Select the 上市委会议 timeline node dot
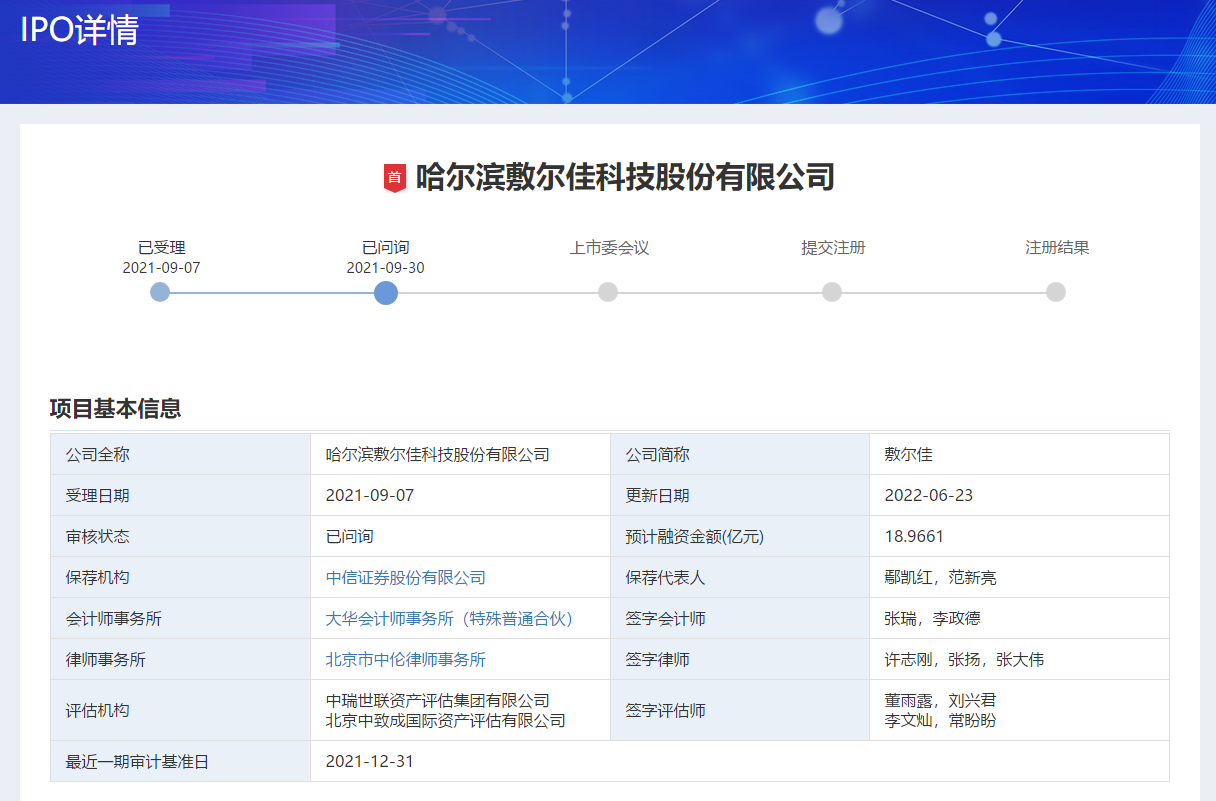1216x801 pixels. click(608, 292)
